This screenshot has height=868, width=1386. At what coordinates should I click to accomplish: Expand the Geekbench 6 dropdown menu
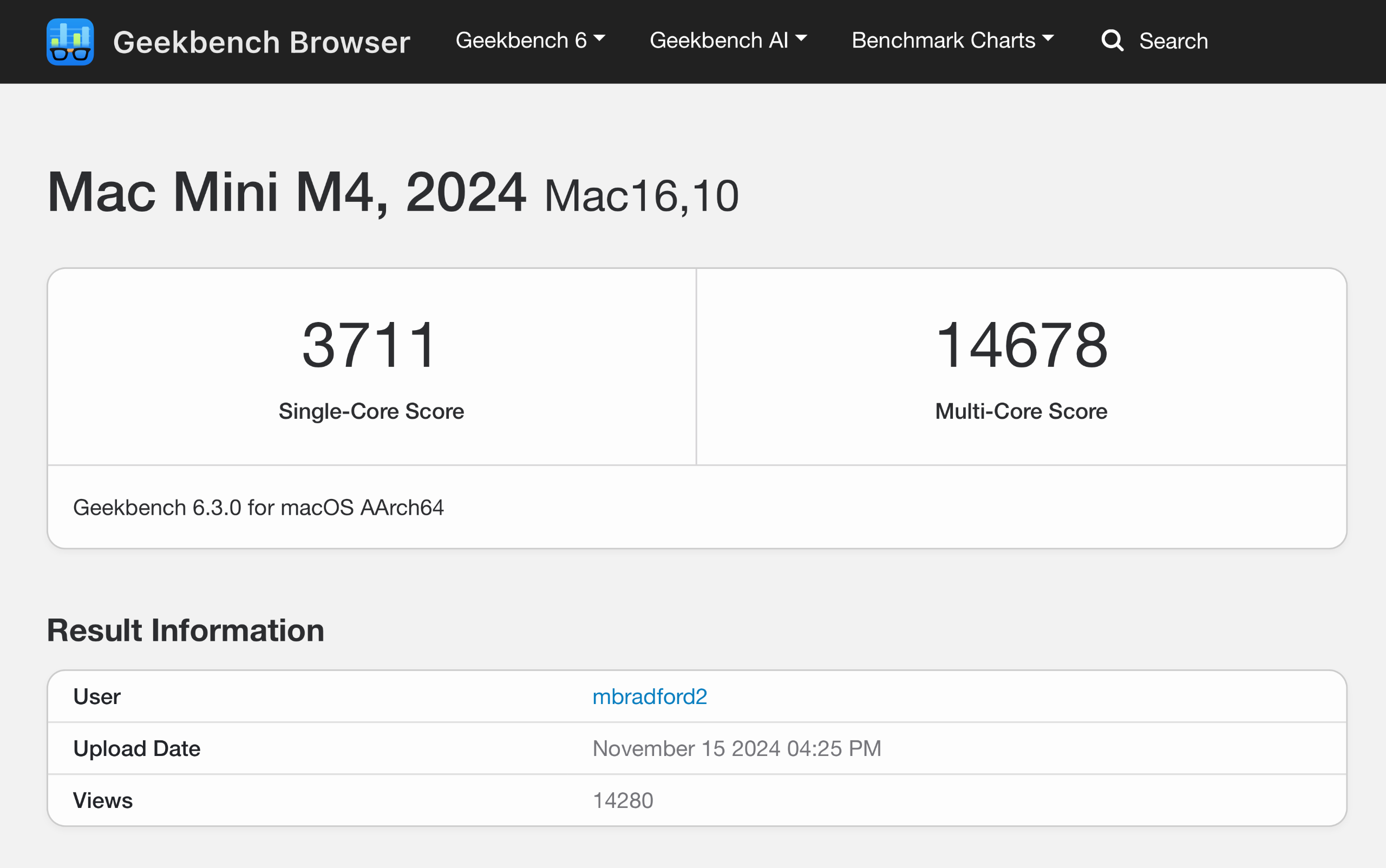[530, 40]
